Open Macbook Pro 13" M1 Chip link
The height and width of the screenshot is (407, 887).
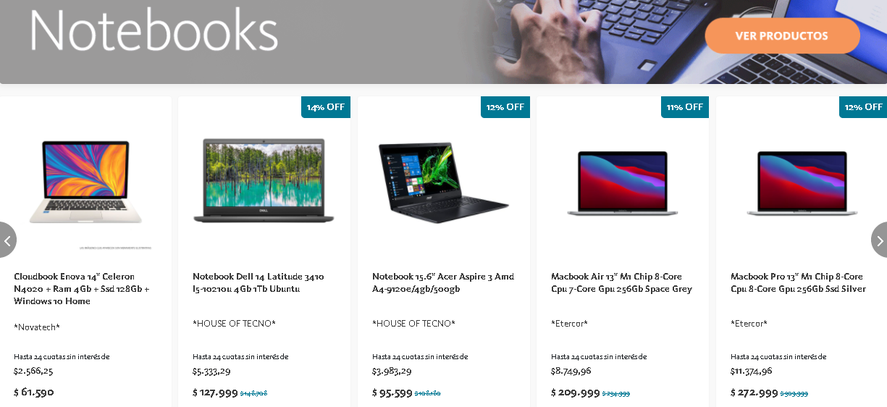pos(798,282)
